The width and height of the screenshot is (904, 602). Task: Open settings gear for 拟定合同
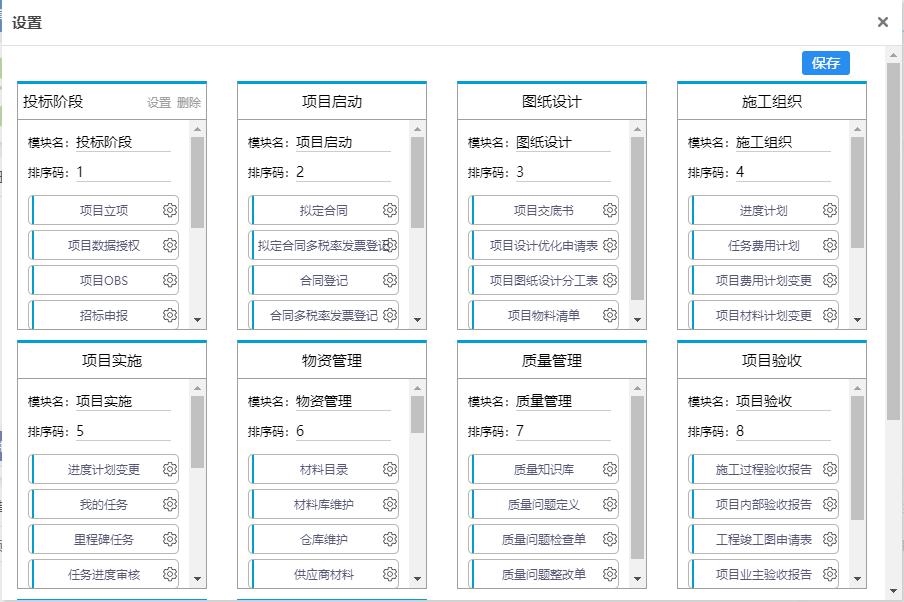[x=390, y=210]
